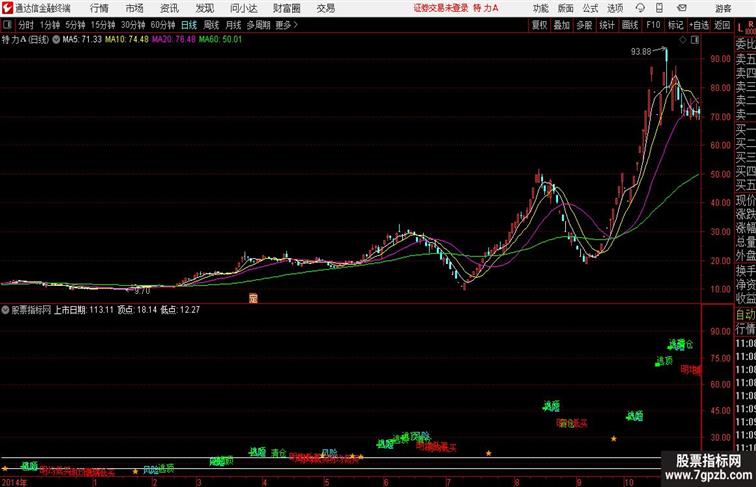
Task: Open the 资讯 menu
Action: pyautogui.click(x=169, y=8)
